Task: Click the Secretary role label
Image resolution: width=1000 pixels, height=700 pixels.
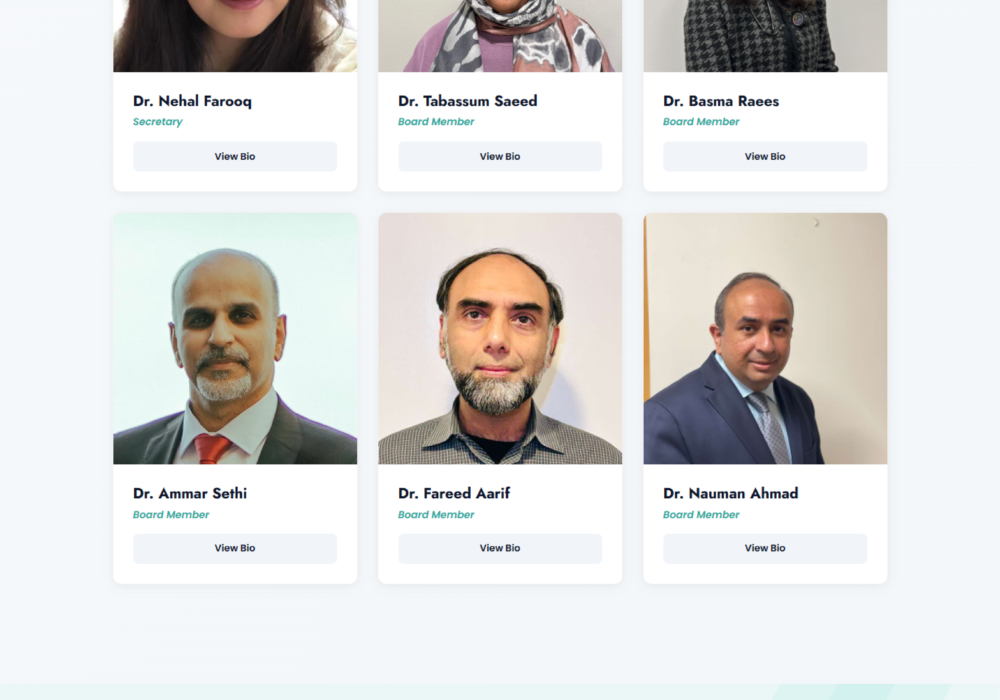Action: [x=158, y=122]
